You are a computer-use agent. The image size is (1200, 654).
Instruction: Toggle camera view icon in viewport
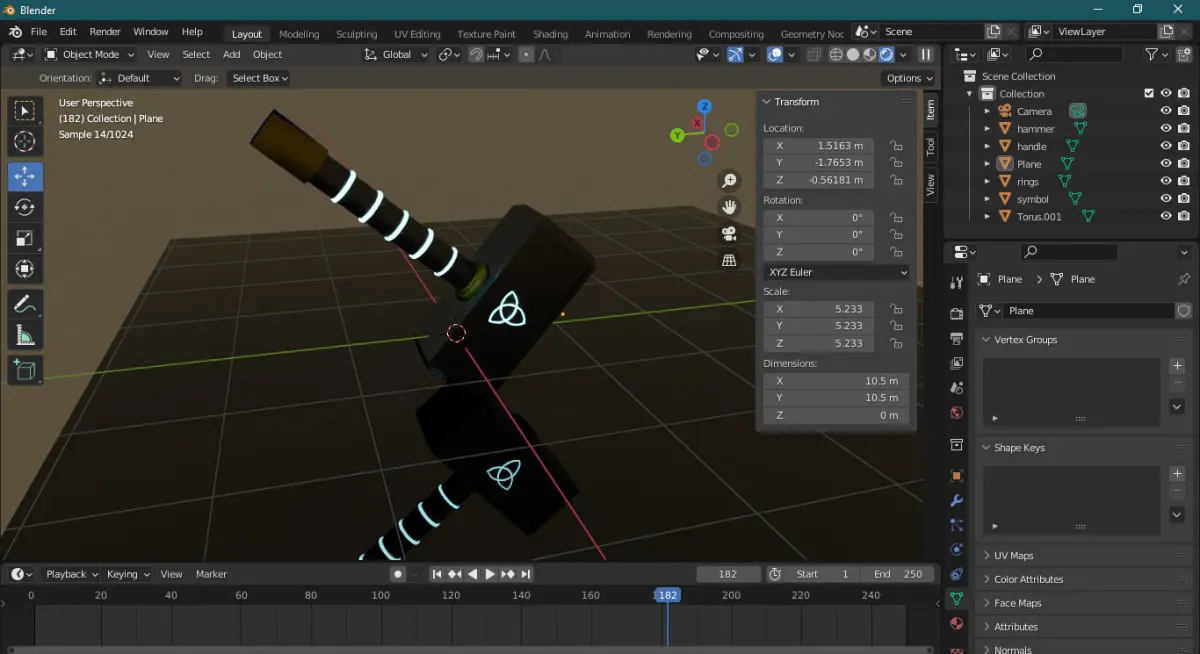[x=730, y=234]
